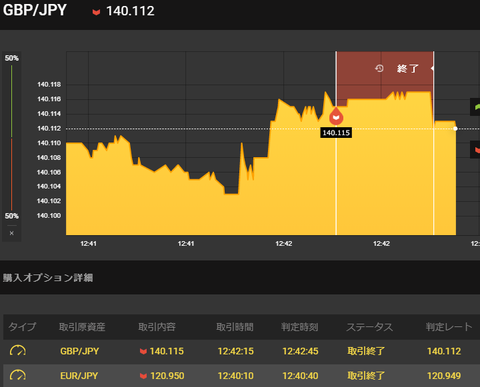
Task: Click judgment rate 120.949 in table
Action: pos(444,376)
